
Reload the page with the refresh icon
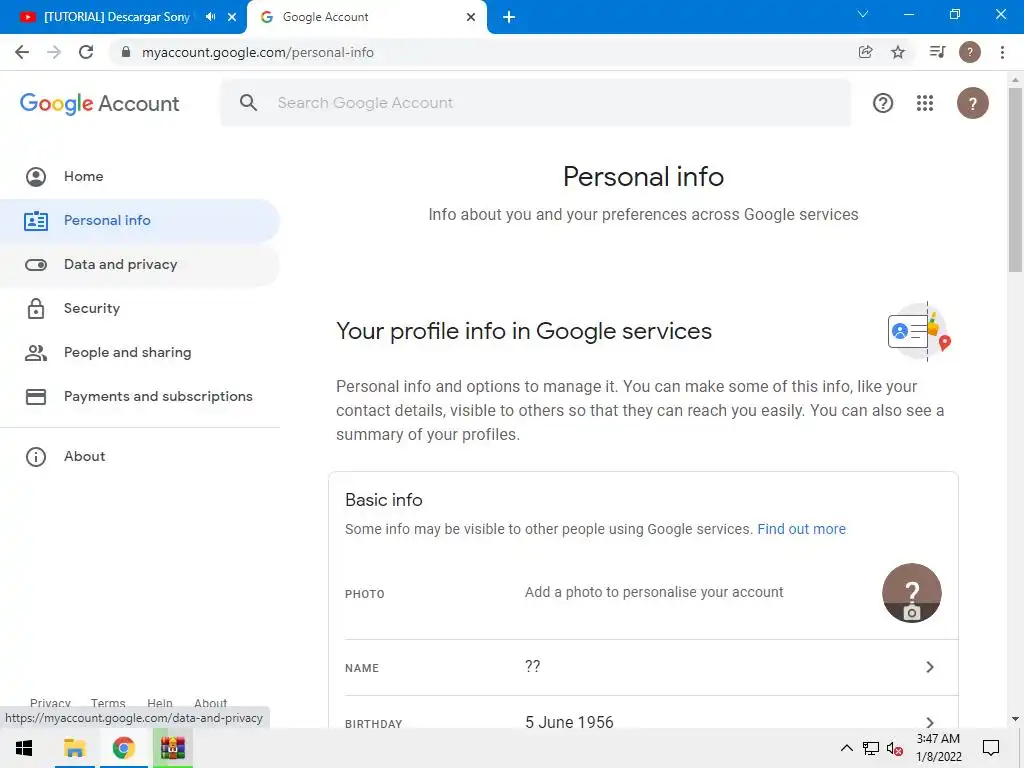(86, 52)
